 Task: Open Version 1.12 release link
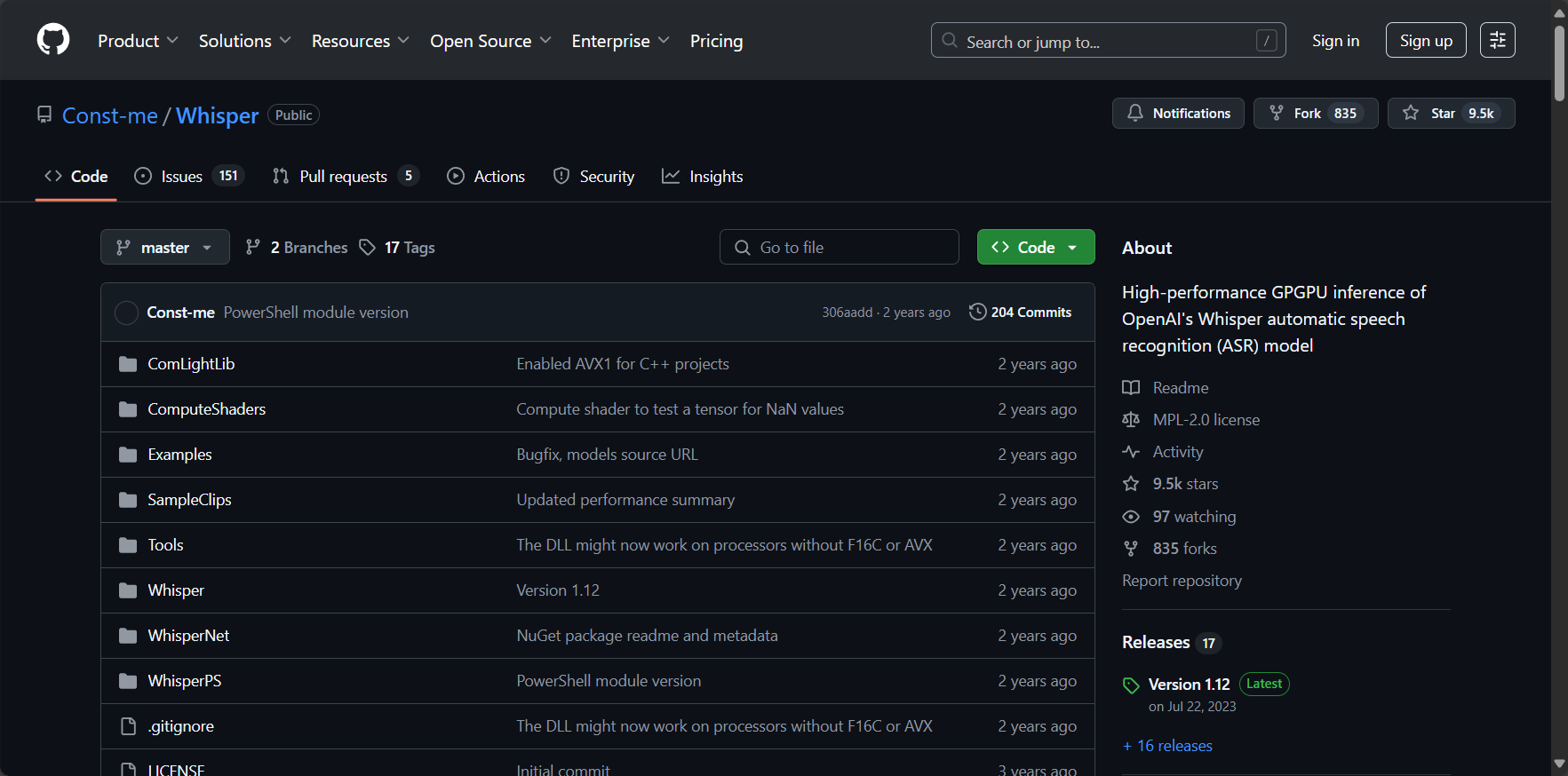pyautogui.click(x=1189, y=684)
